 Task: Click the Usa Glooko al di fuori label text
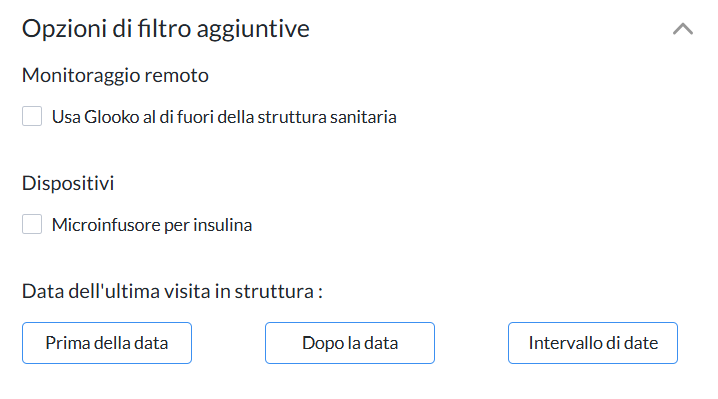click(224, 117)
